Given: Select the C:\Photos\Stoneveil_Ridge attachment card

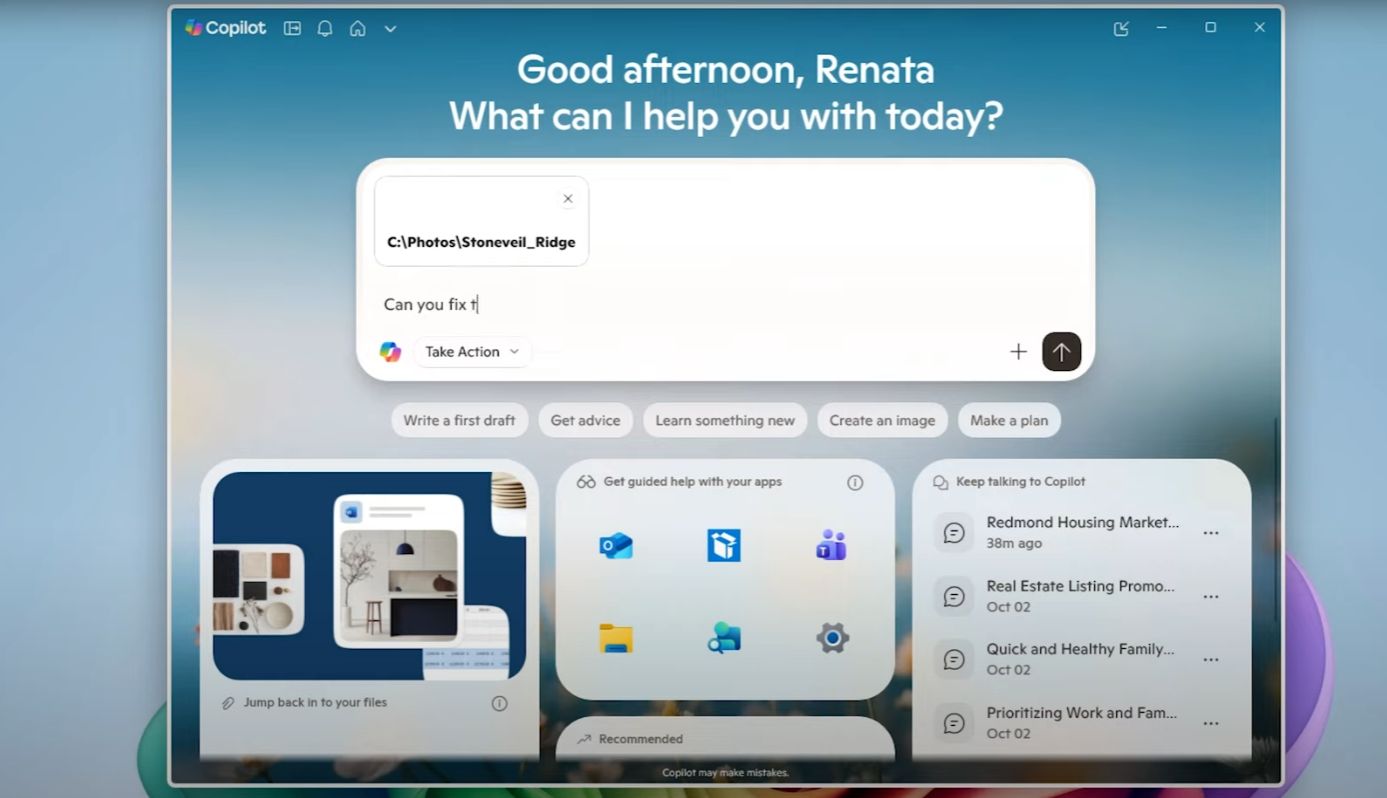Looking at the screenshot, I should tap(481, 221).
